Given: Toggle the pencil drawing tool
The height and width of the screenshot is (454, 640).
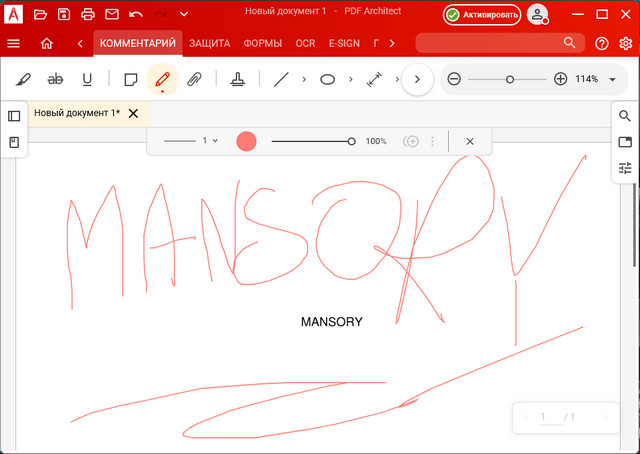Looking at the screenshot, I should click(162, 79).
